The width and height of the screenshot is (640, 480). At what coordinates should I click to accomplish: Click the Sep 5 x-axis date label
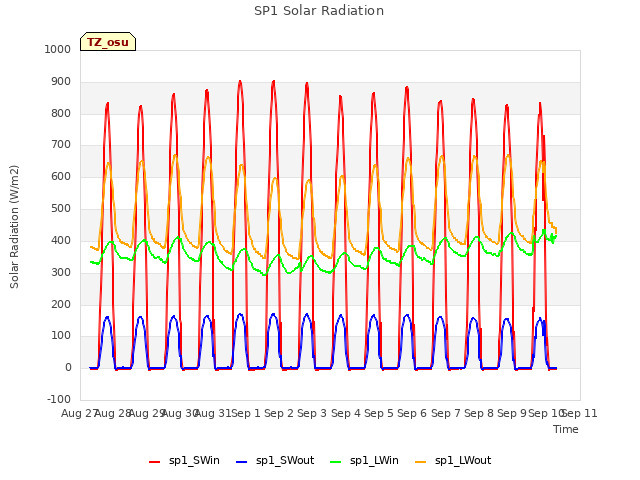(x=379, y=413)
